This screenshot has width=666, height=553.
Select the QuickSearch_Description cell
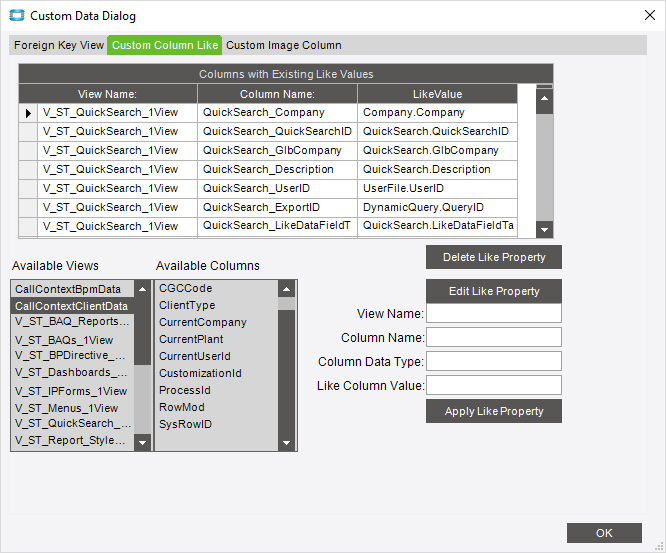pos(277,169)
